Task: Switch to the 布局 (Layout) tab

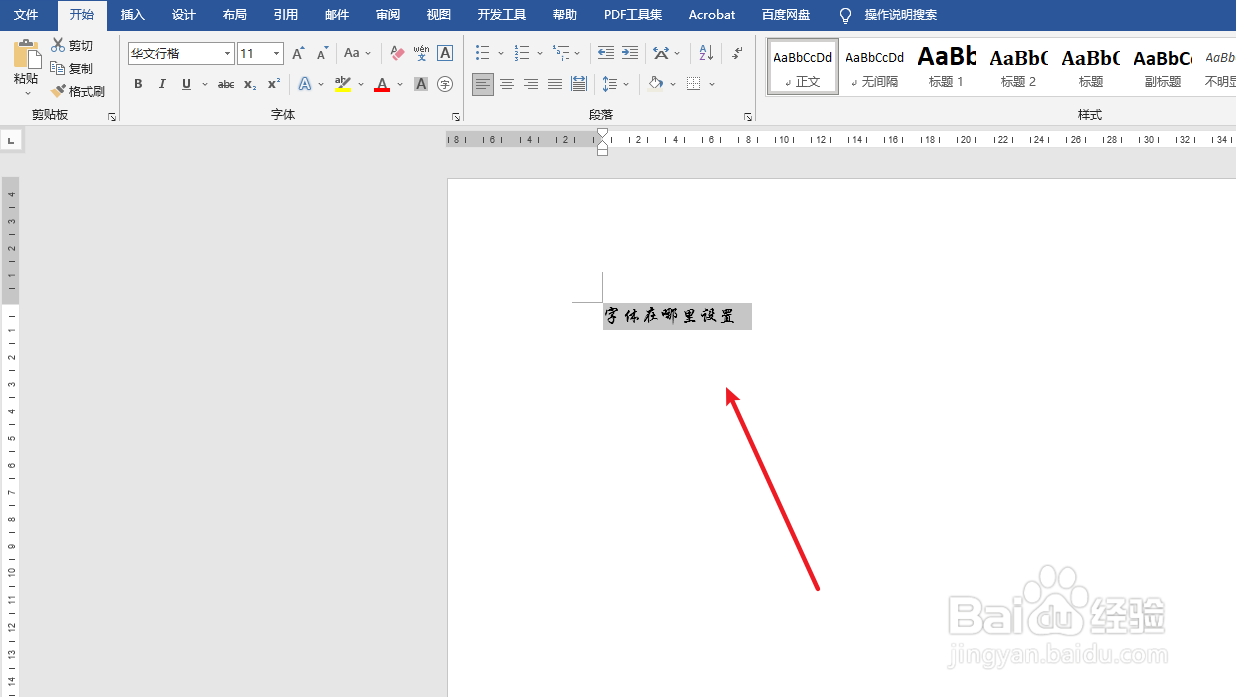Action: pyautogui.click(x=235, y=15)
